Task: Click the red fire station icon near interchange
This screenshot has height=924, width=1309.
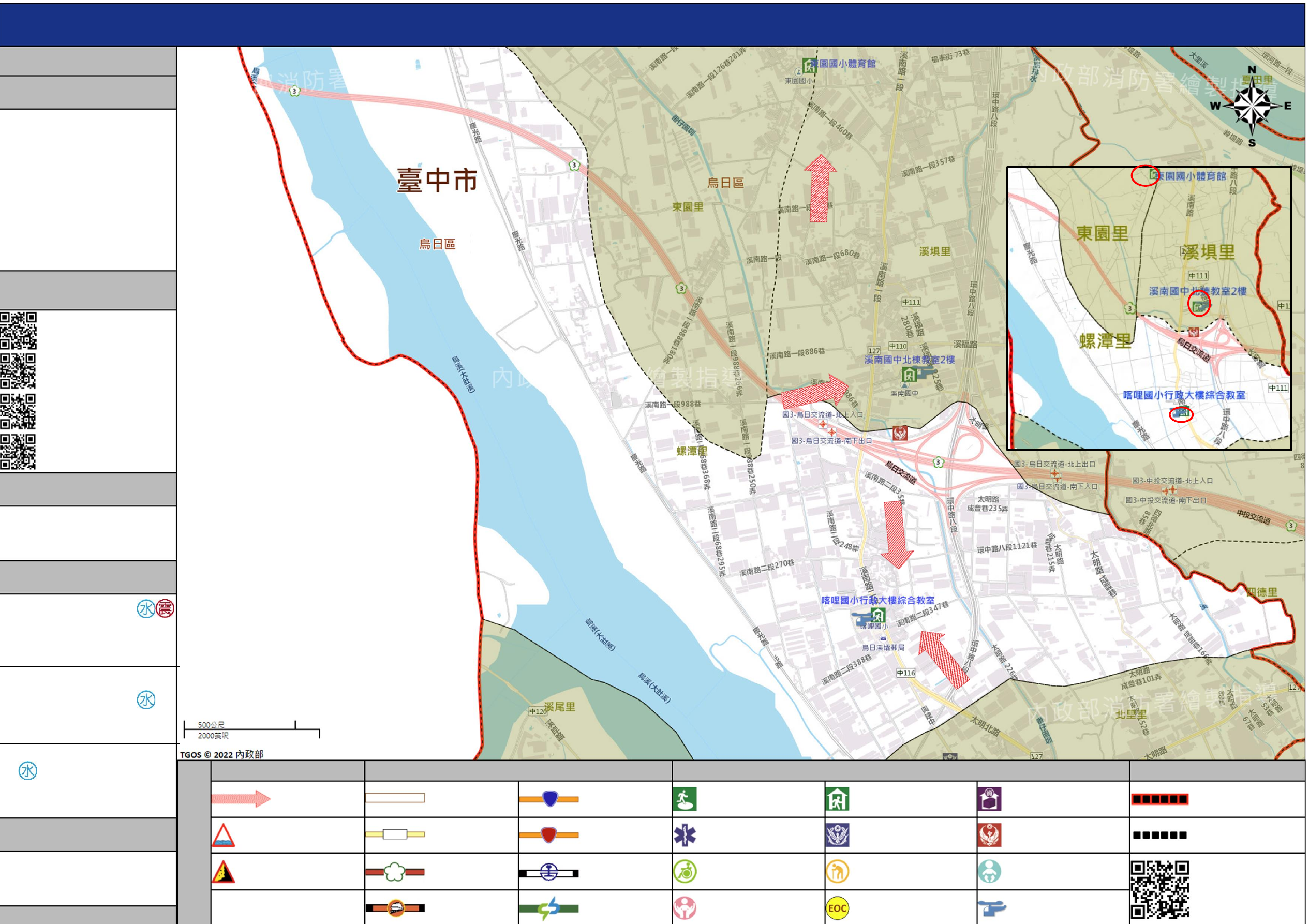Action: (x=900, y=433)
